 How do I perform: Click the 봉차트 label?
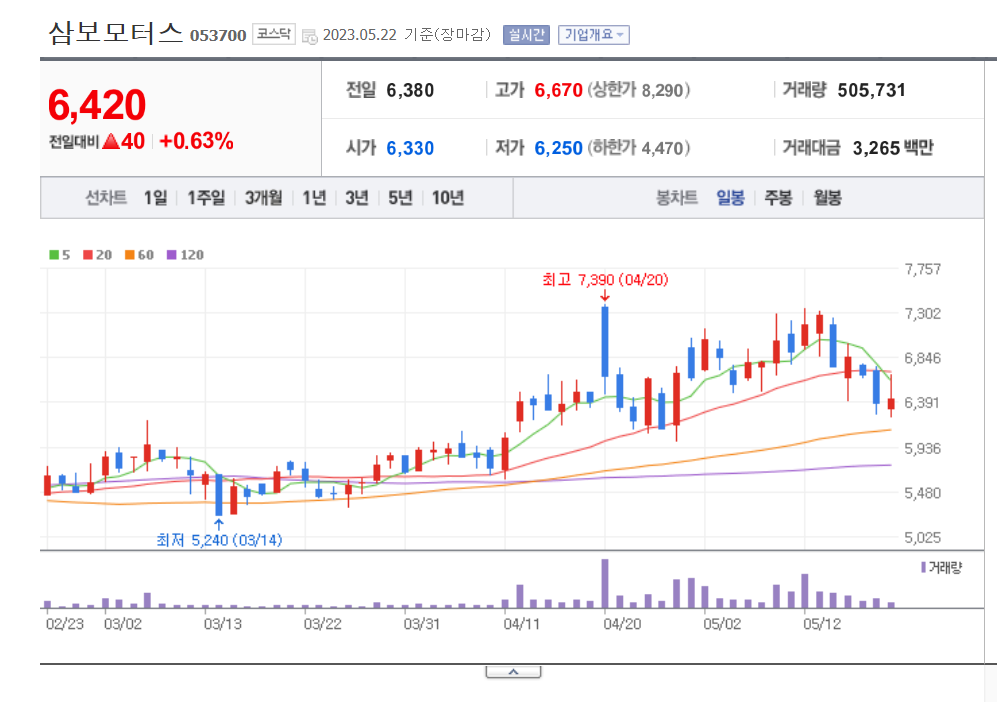pyautogui.click(x=677, y=198)
